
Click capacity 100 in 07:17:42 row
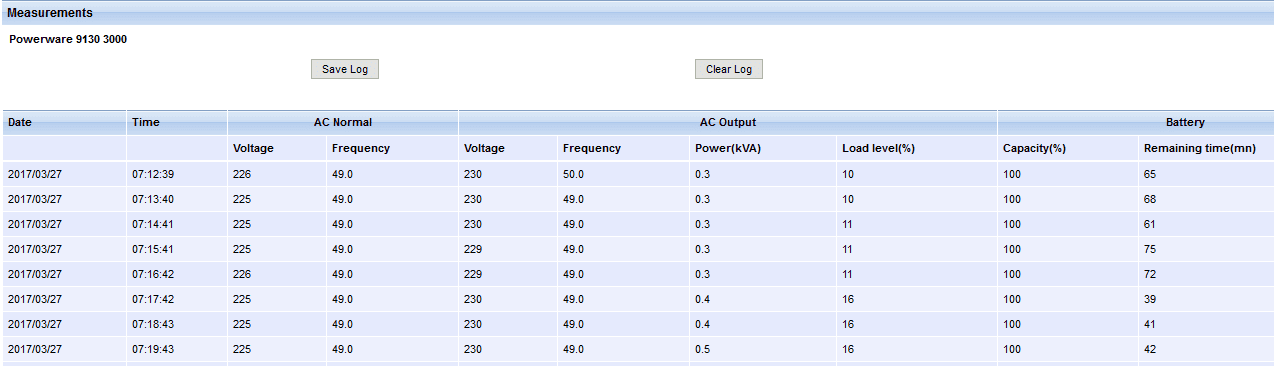coord(1012,299)
